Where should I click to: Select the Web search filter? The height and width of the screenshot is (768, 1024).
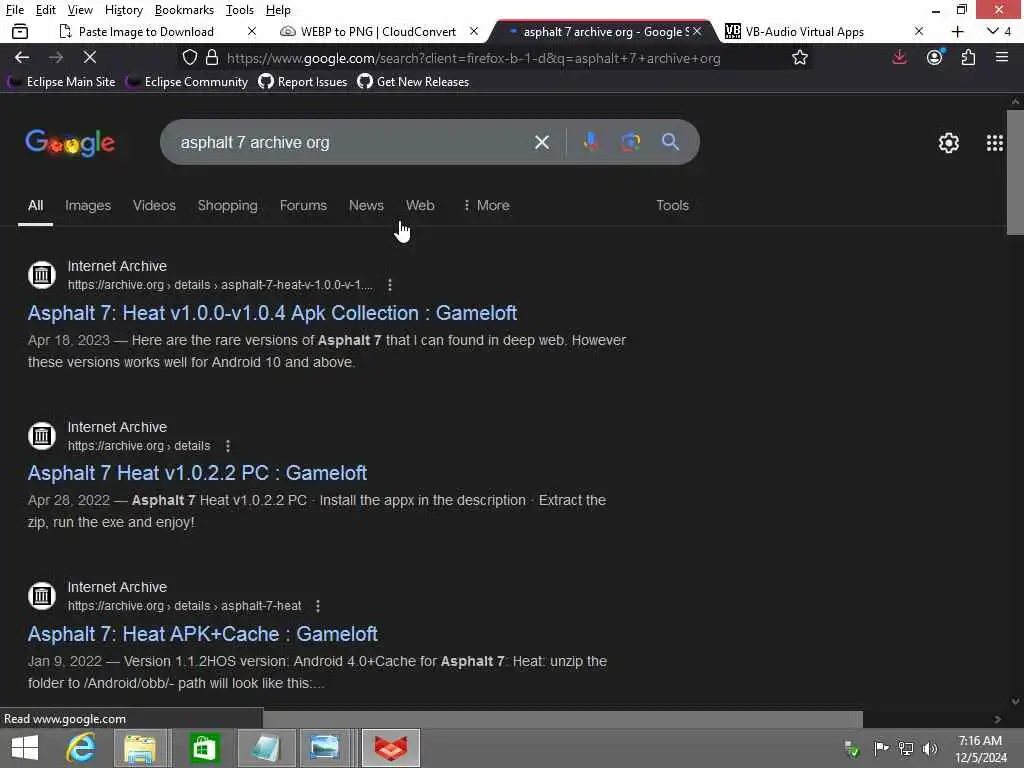[420, 205]
